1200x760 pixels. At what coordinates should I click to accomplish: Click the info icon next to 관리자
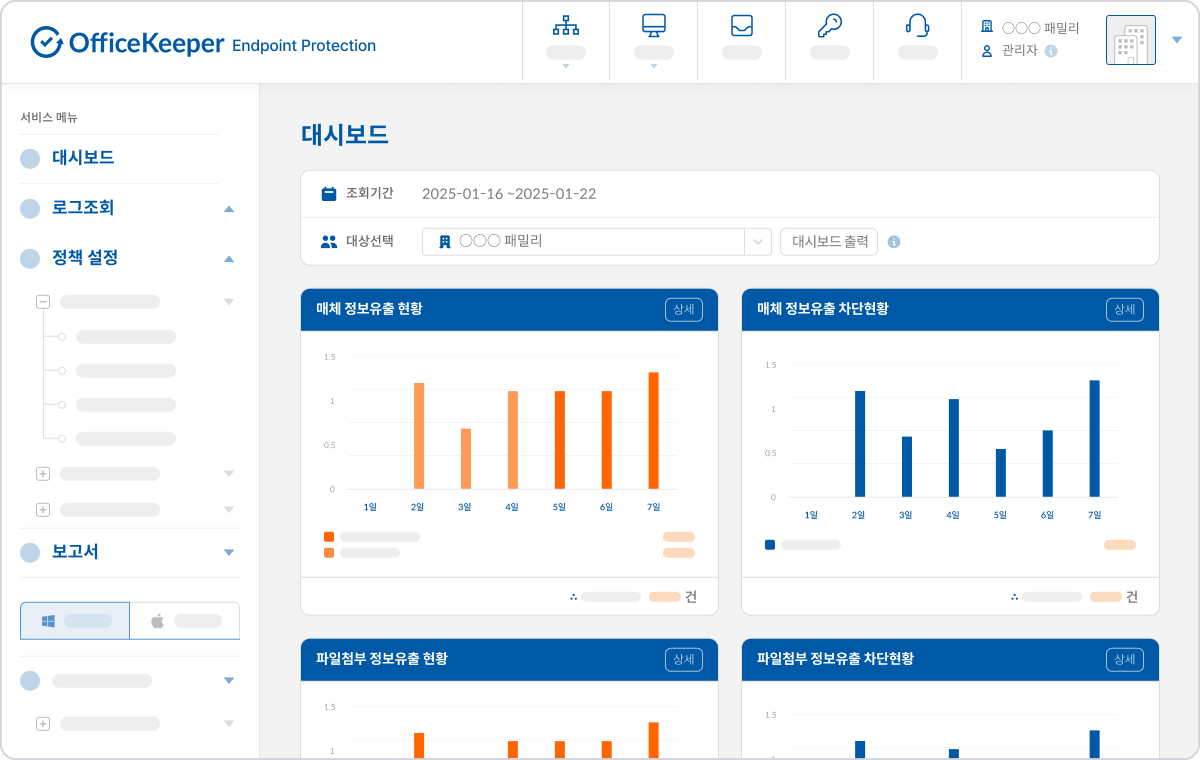click(x=1051, y=51)
